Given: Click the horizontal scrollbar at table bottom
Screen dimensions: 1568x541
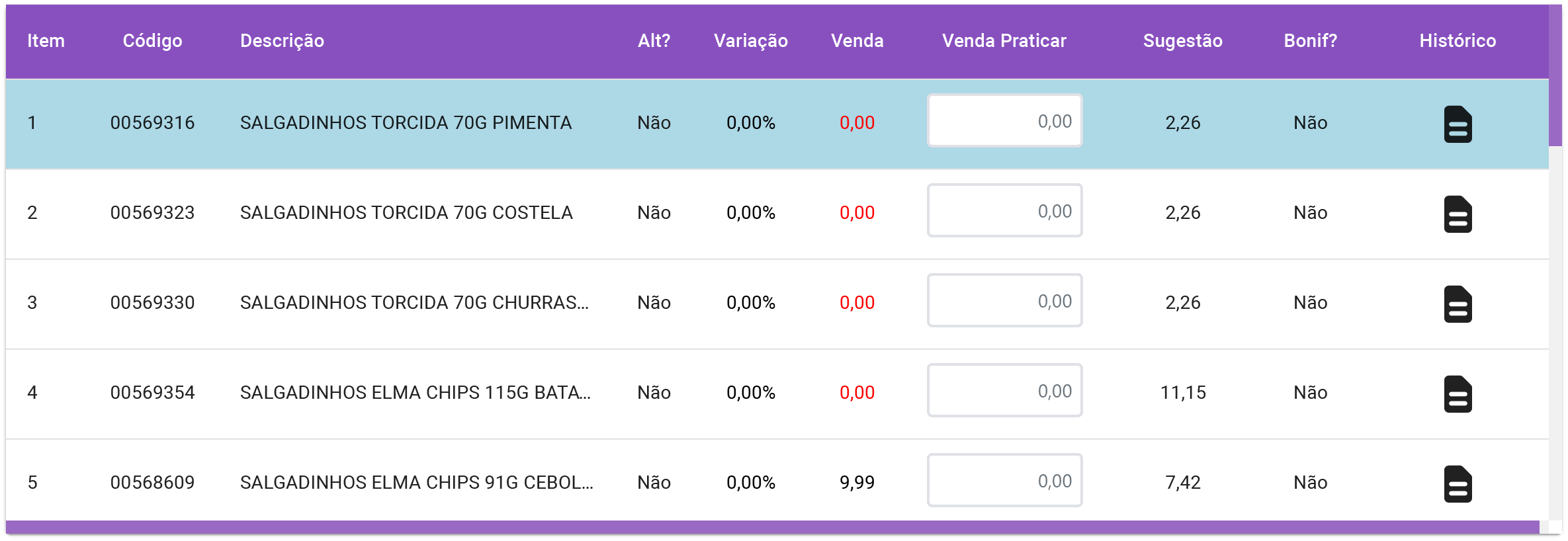Looking at the screenshot, I should click(x=773, y=527).
